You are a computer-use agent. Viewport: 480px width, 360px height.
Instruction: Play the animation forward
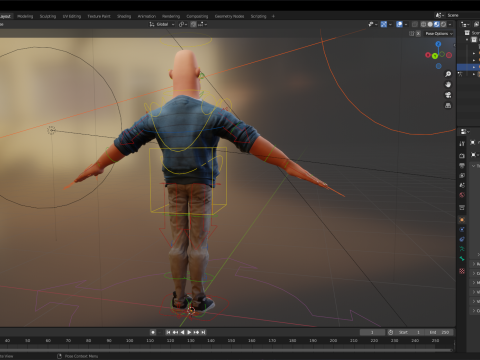189,332
